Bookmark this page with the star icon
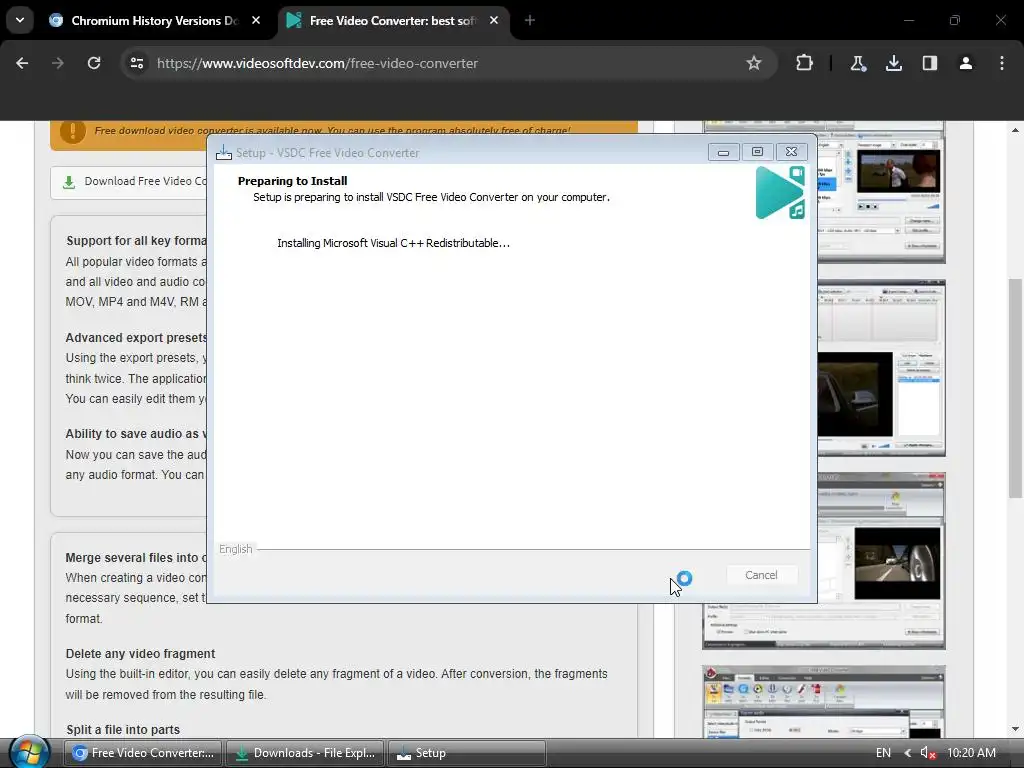Viewport: 1024px width, 768px height. (754, 63)
